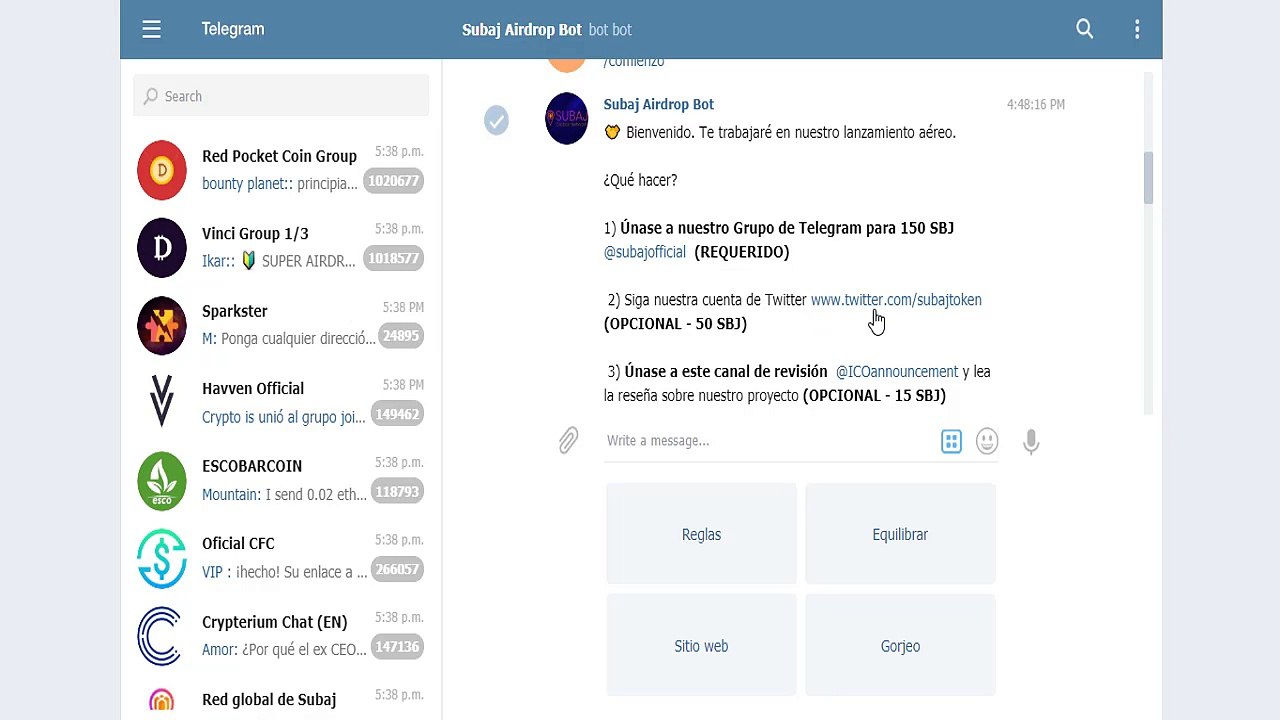Click the search magnifier icon in header

click(x=1084, y=29)
